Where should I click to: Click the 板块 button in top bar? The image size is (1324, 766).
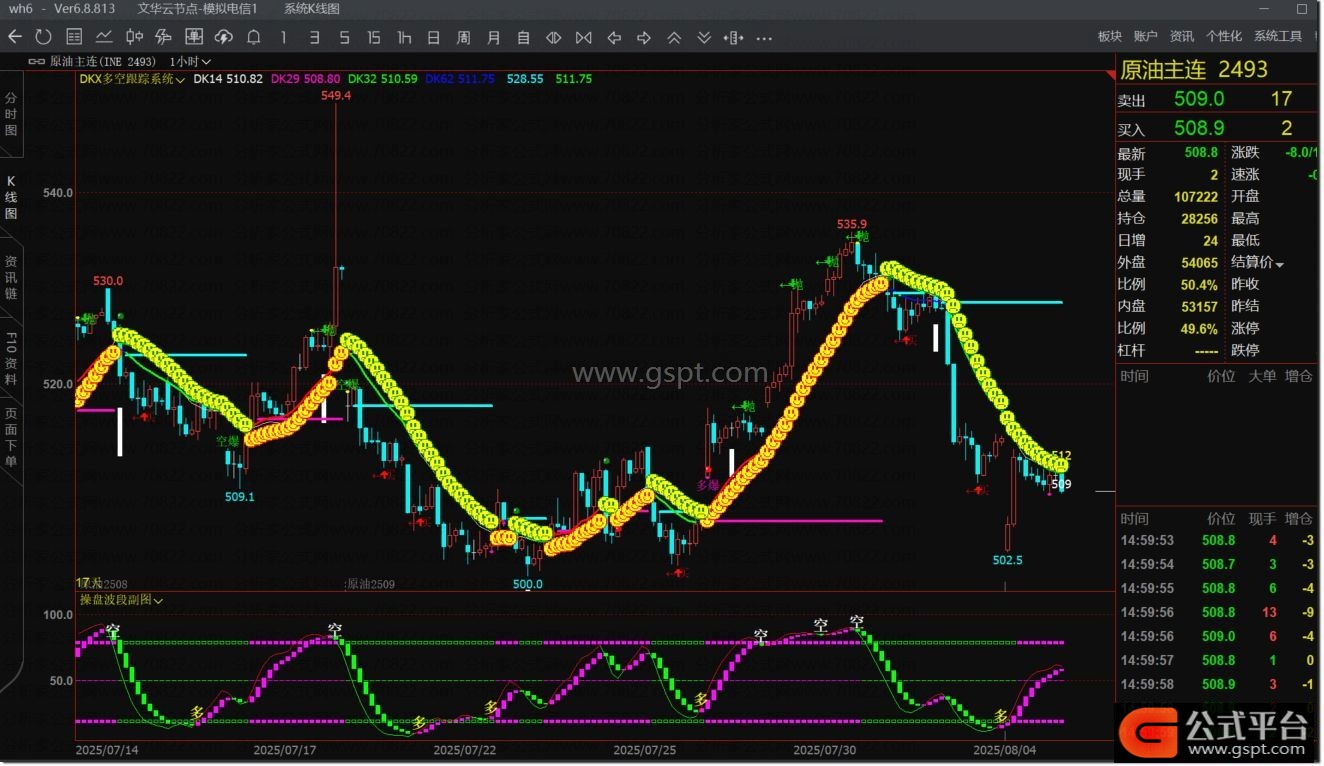(1110, 36)
